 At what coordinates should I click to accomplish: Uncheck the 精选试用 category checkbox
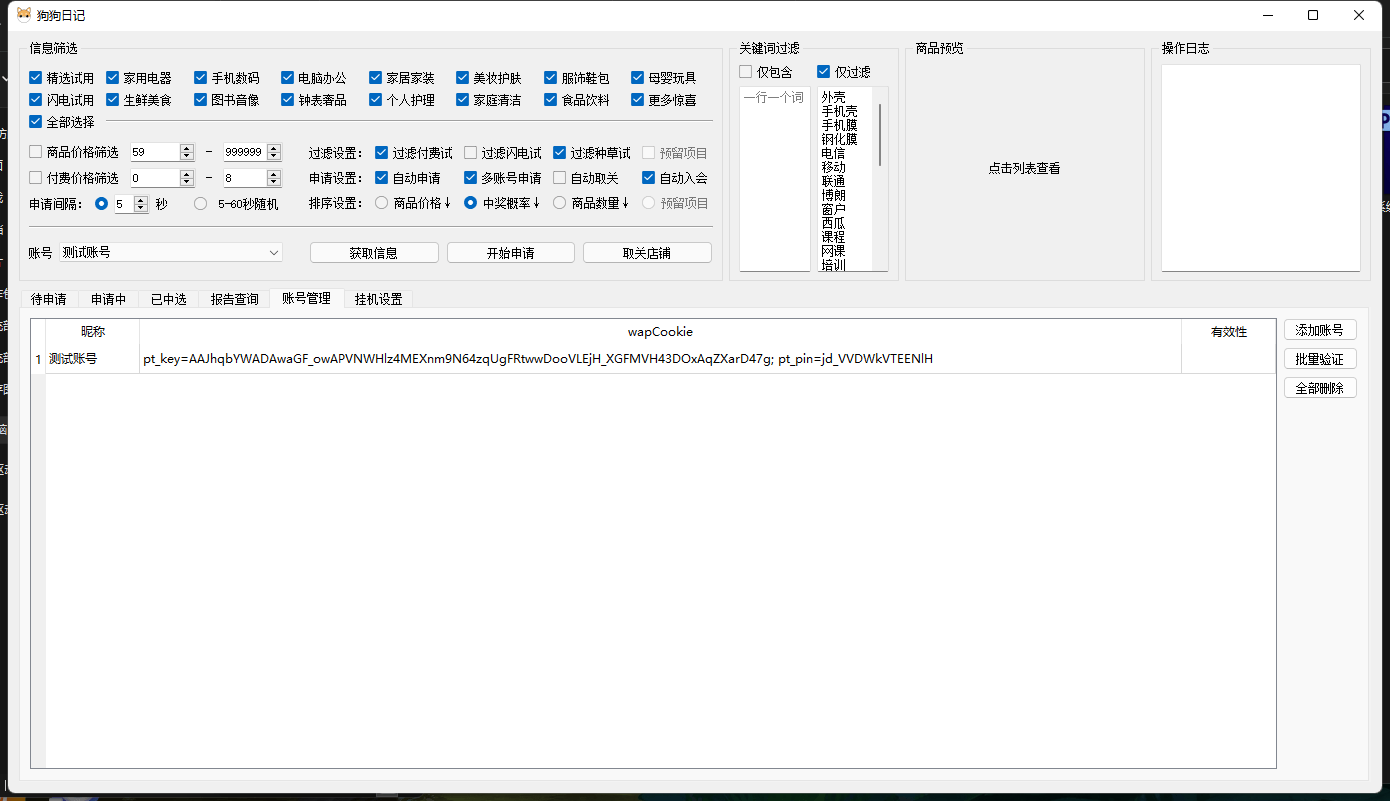point(36,78)
